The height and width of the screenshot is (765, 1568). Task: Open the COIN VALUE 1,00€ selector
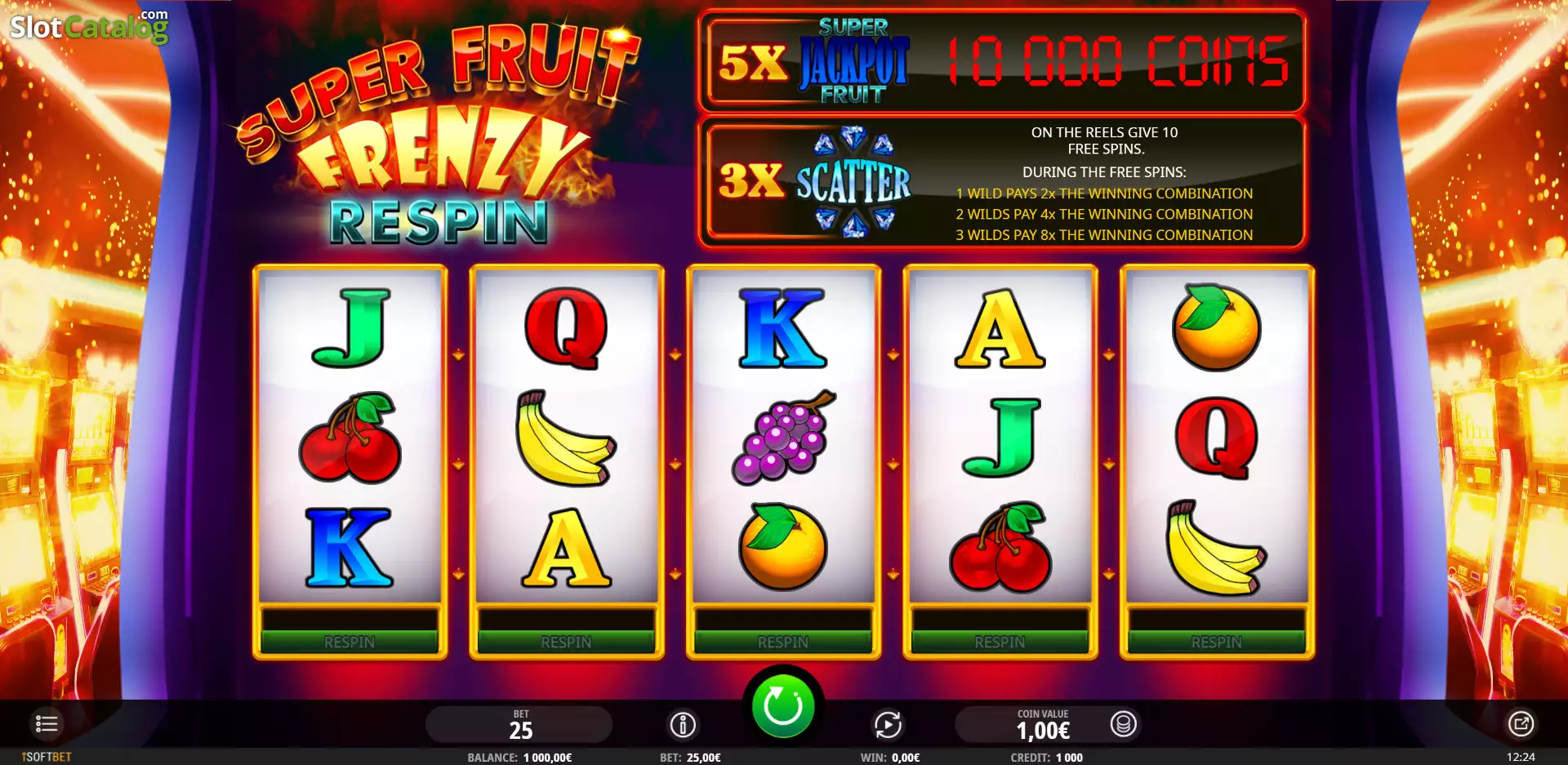[1043, 724]
